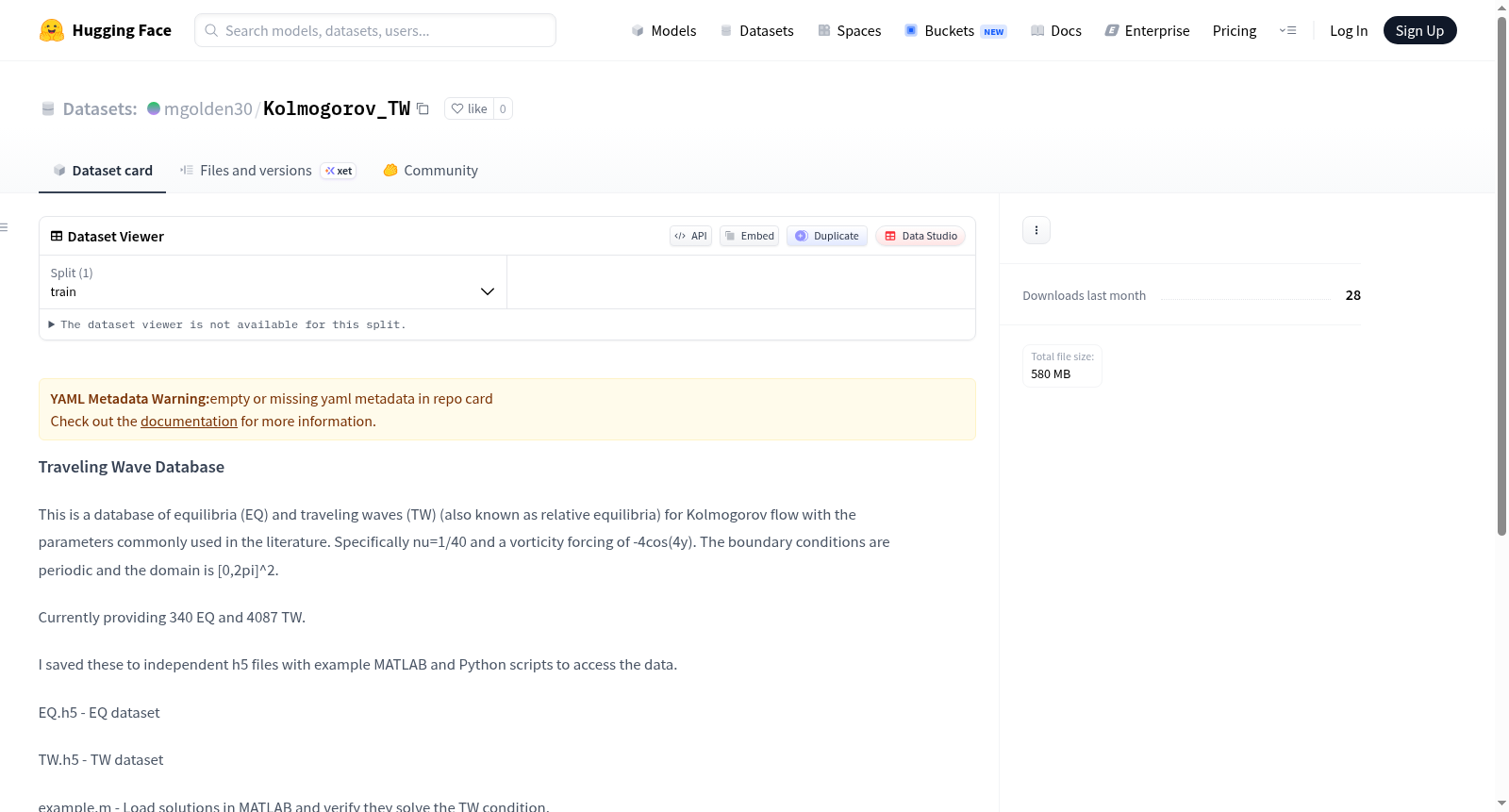Screen dimensions: 1509x812
Task: Expand the dataset viewer not available message
Action: click(x=227, y=324)
